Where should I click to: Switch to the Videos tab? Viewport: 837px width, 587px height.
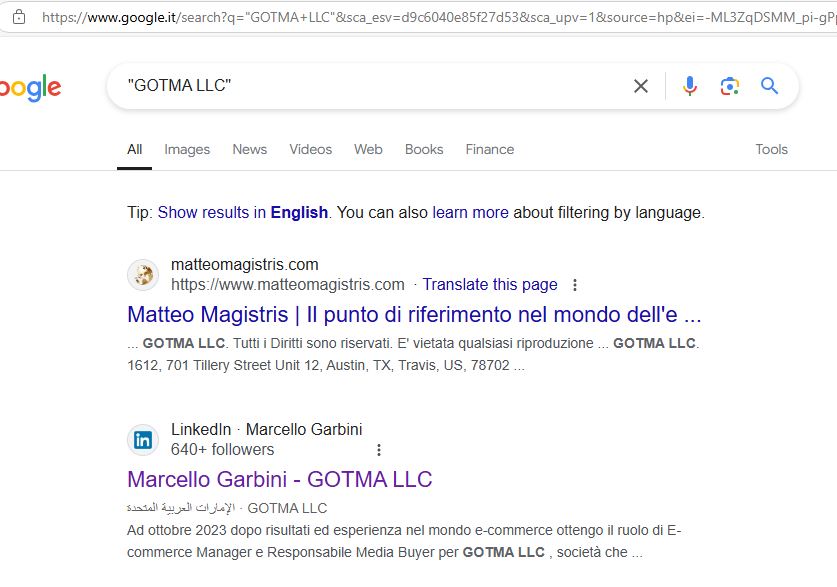(x=311, y=149)
